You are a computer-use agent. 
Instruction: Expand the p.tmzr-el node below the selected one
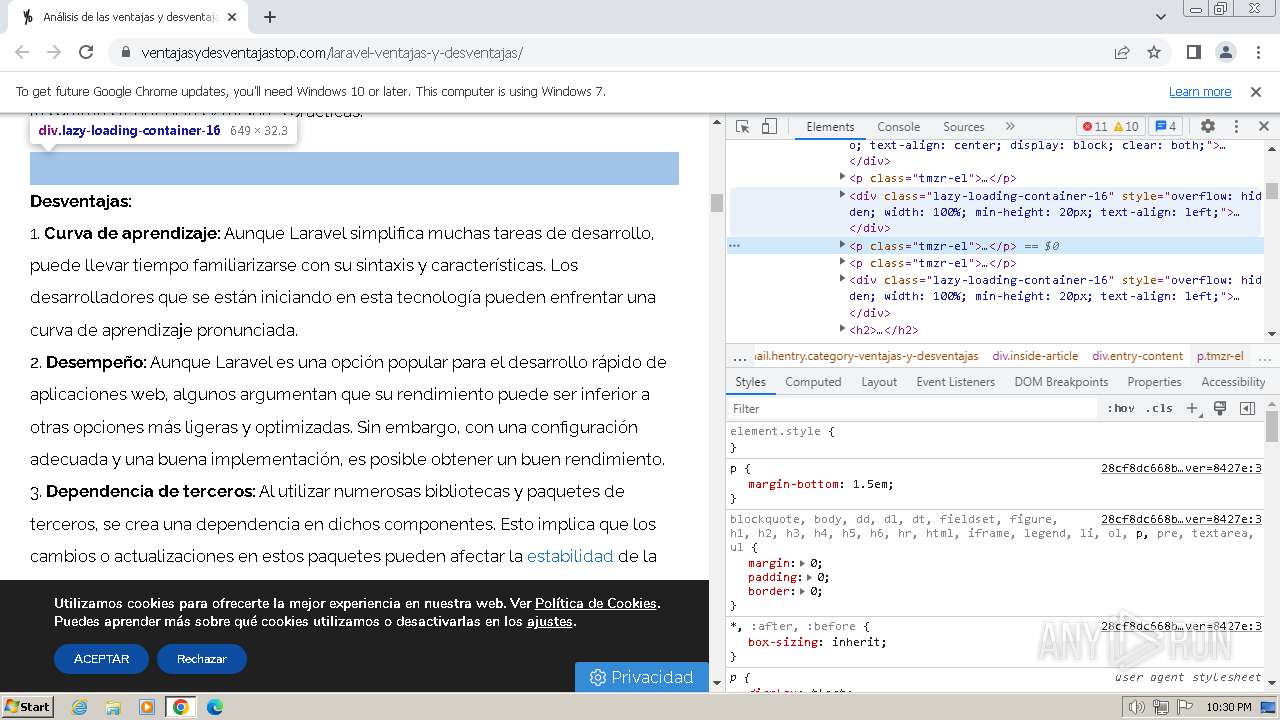(x=843, y=263)
